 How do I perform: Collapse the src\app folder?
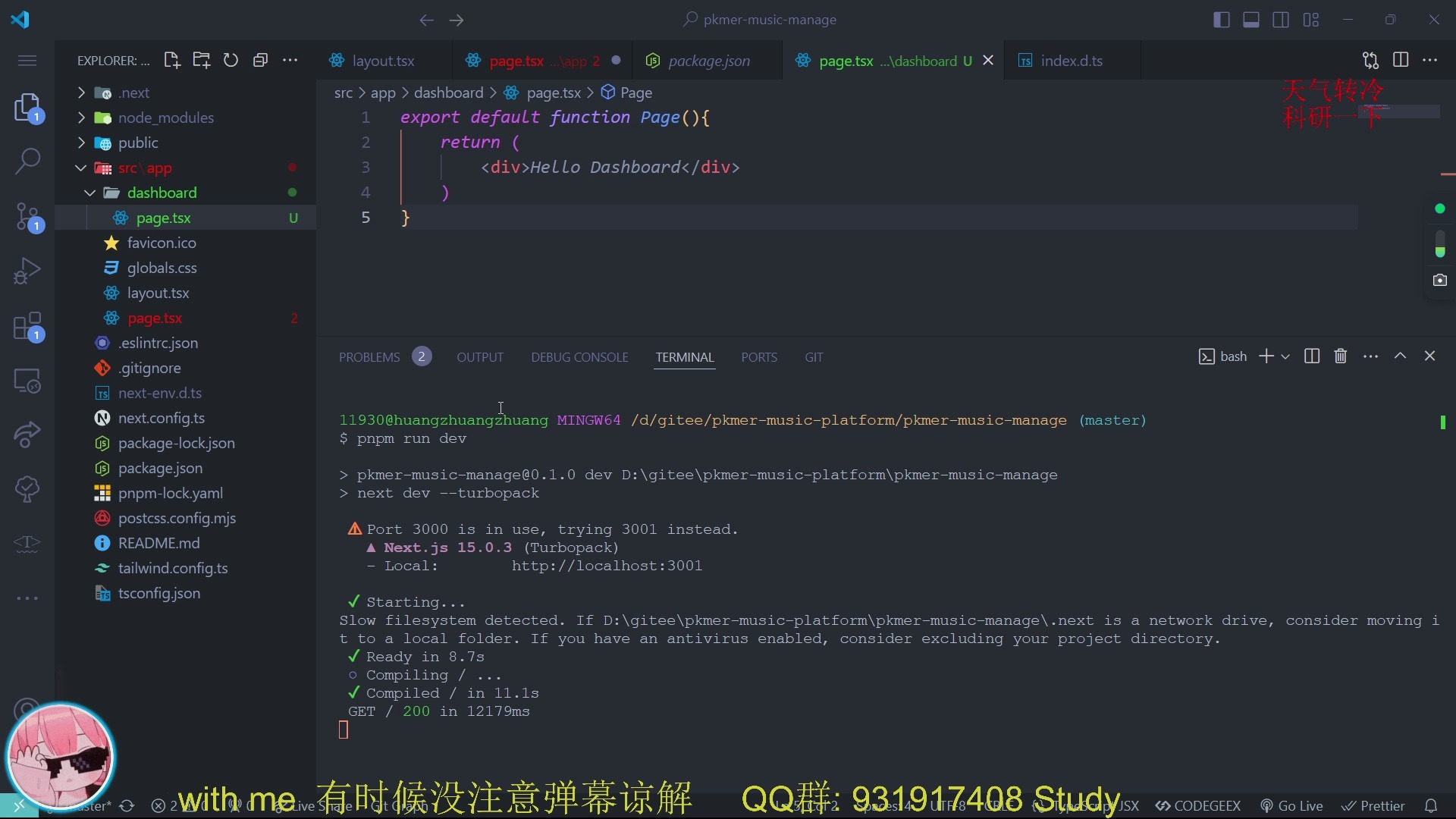pyautogui.click(x=81, y=168)
